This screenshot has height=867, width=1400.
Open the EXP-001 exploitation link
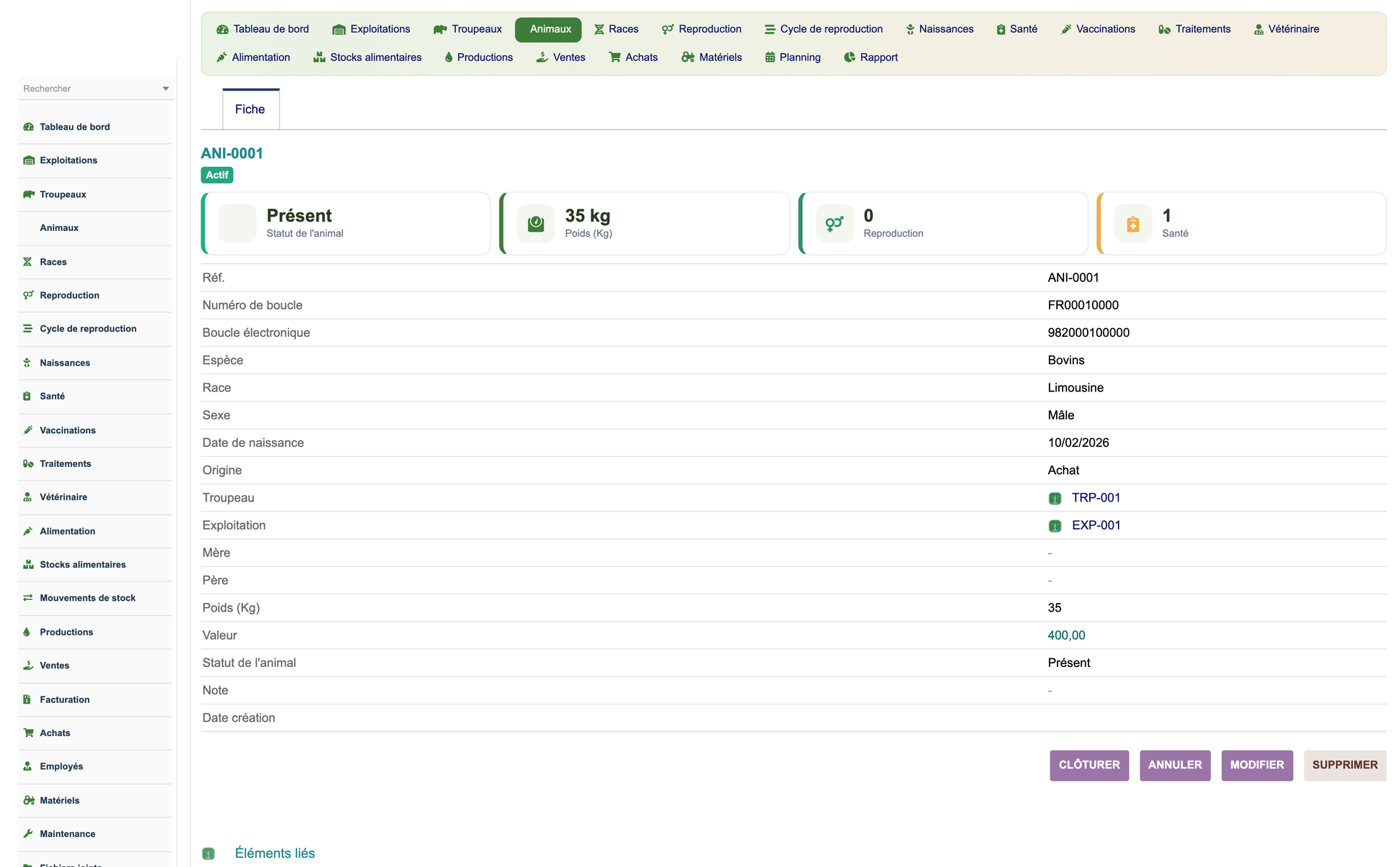[x=1096, y=525]
